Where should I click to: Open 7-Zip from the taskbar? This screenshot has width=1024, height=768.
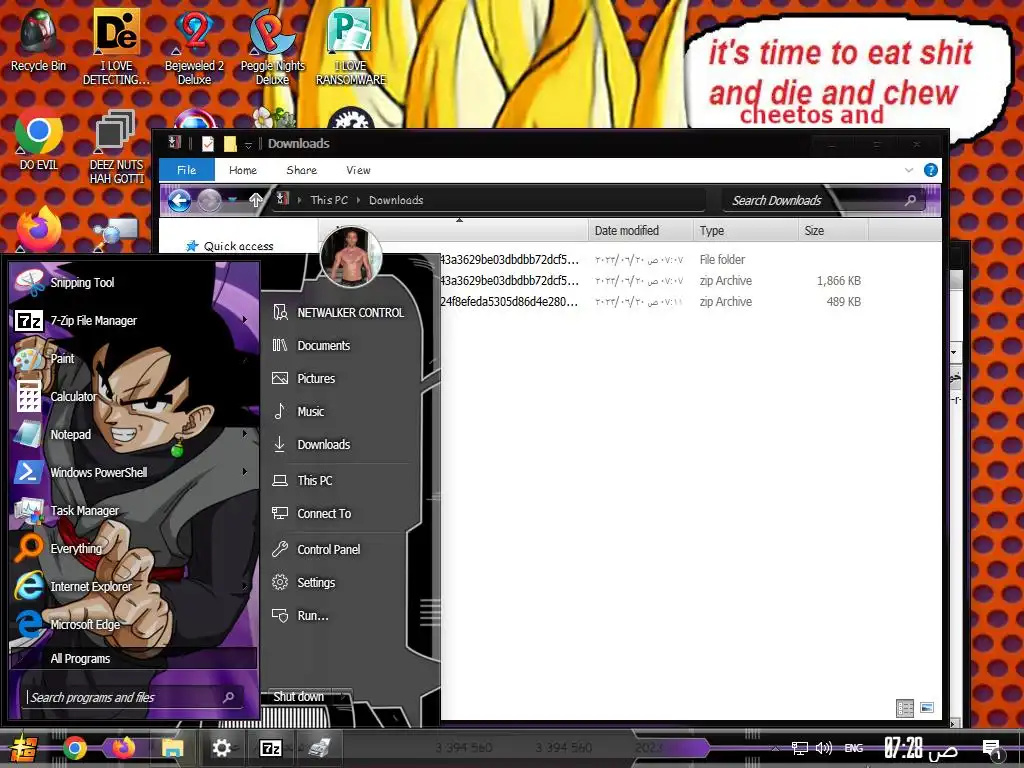click(270, 748)
